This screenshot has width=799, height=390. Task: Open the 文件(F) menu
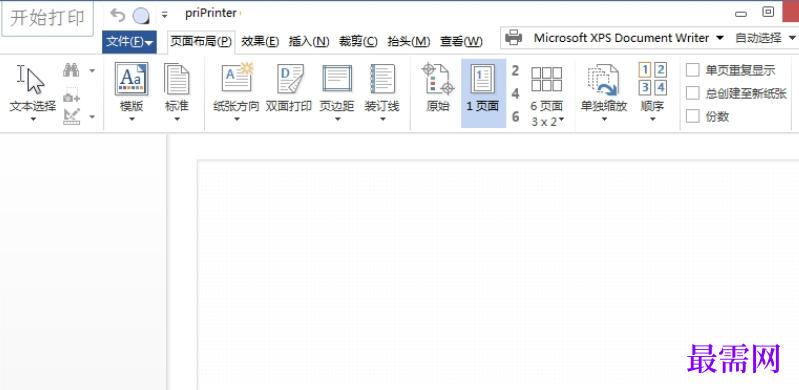click(129, 42)
